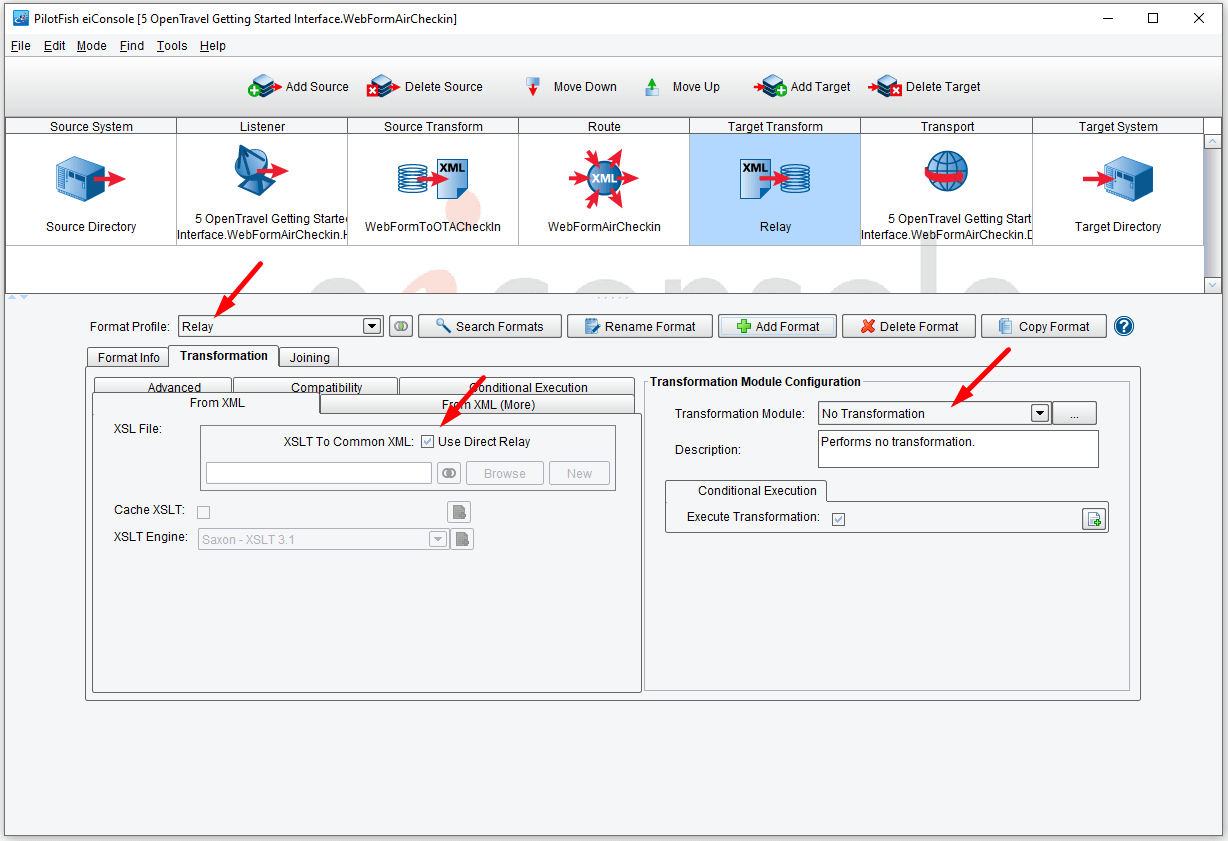Select the Listener stage satellite icon
The image size is (1228, 841).
click(260, 172)
